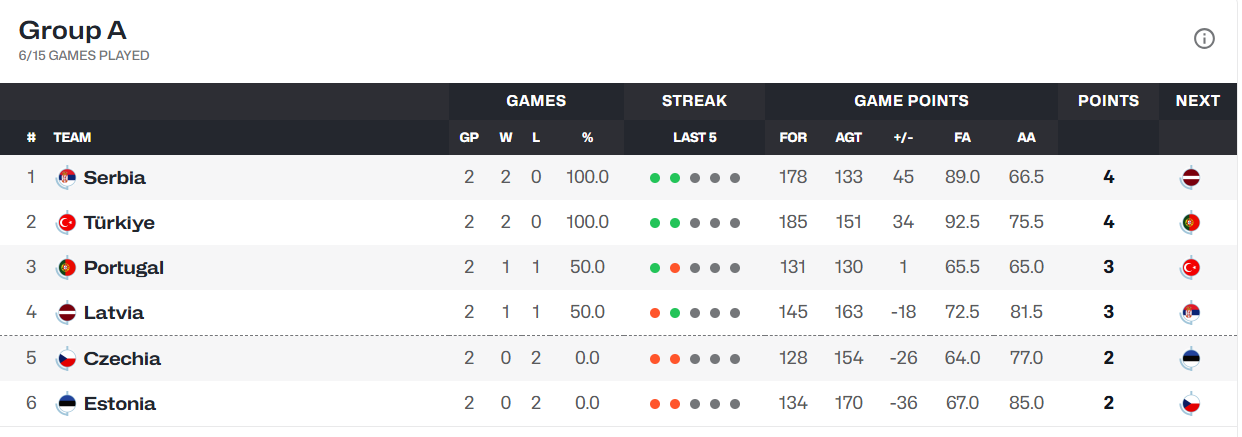Click the +/- point difference column header
1242x437 pixels.
[x=903, y=137]
